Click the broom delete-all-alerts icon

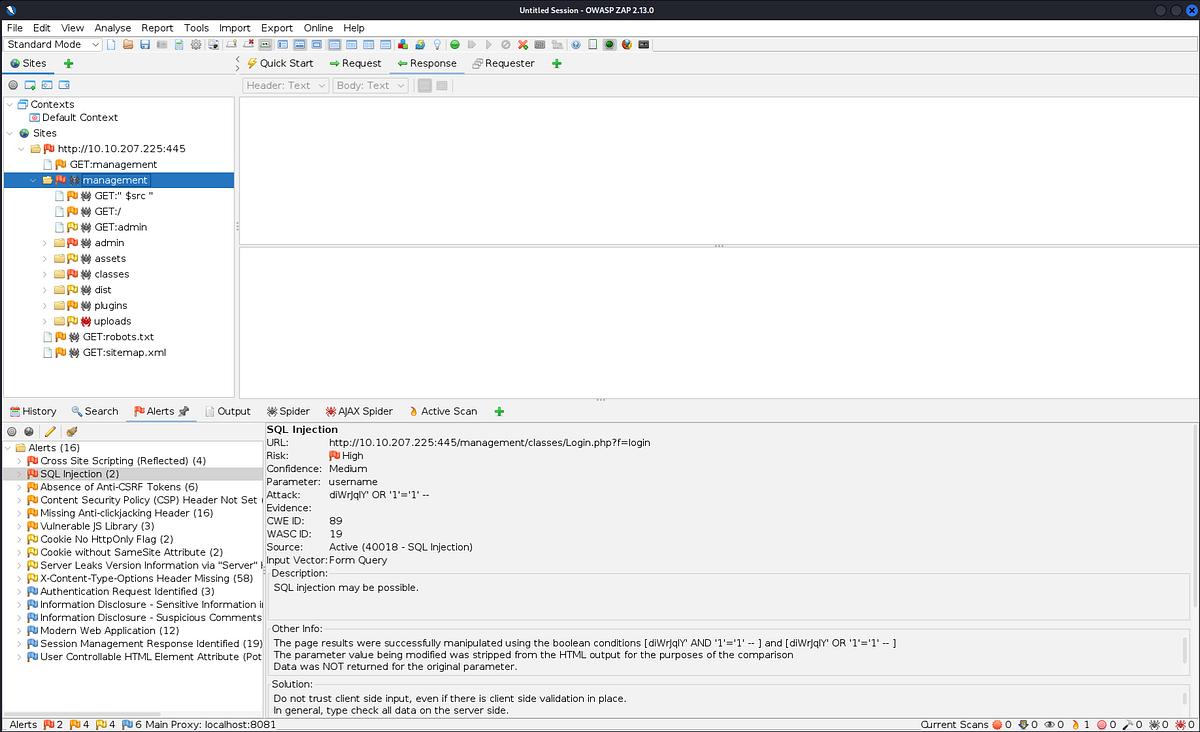pyautogui.click(x=72, y=431)
